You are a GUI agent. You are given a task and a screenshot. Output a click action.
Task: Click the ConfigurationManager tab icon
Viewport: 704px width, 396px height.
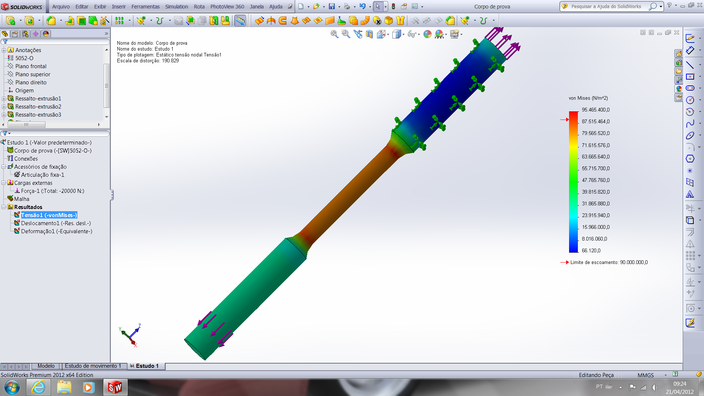tap(26, 34)
